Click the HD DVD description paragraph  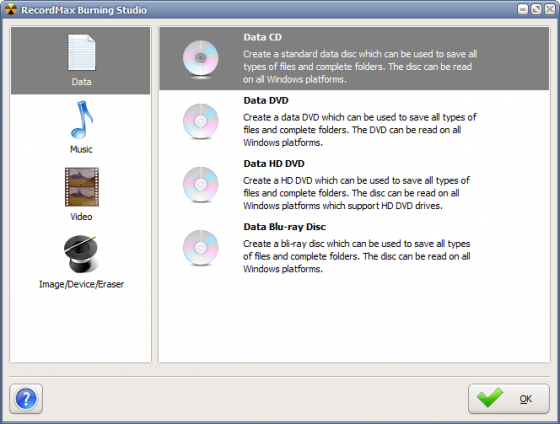pos(356,193)
